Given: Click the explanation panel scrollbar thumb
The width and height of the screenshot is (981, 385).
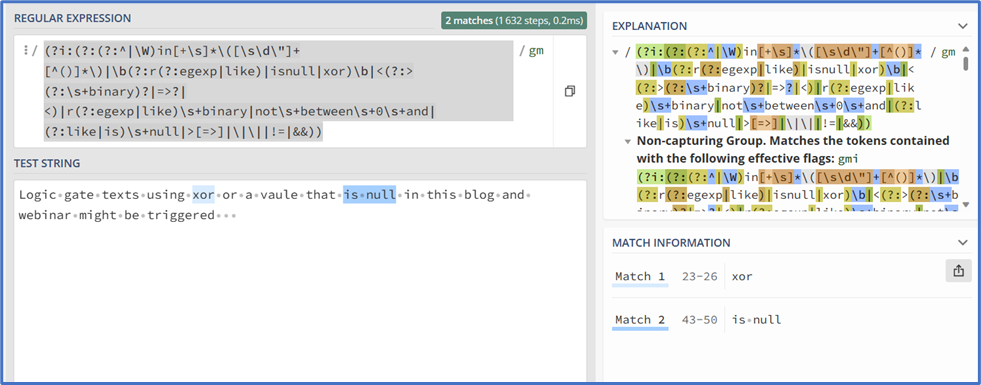Looking at the screenshot, I should (x=966, y=63).
